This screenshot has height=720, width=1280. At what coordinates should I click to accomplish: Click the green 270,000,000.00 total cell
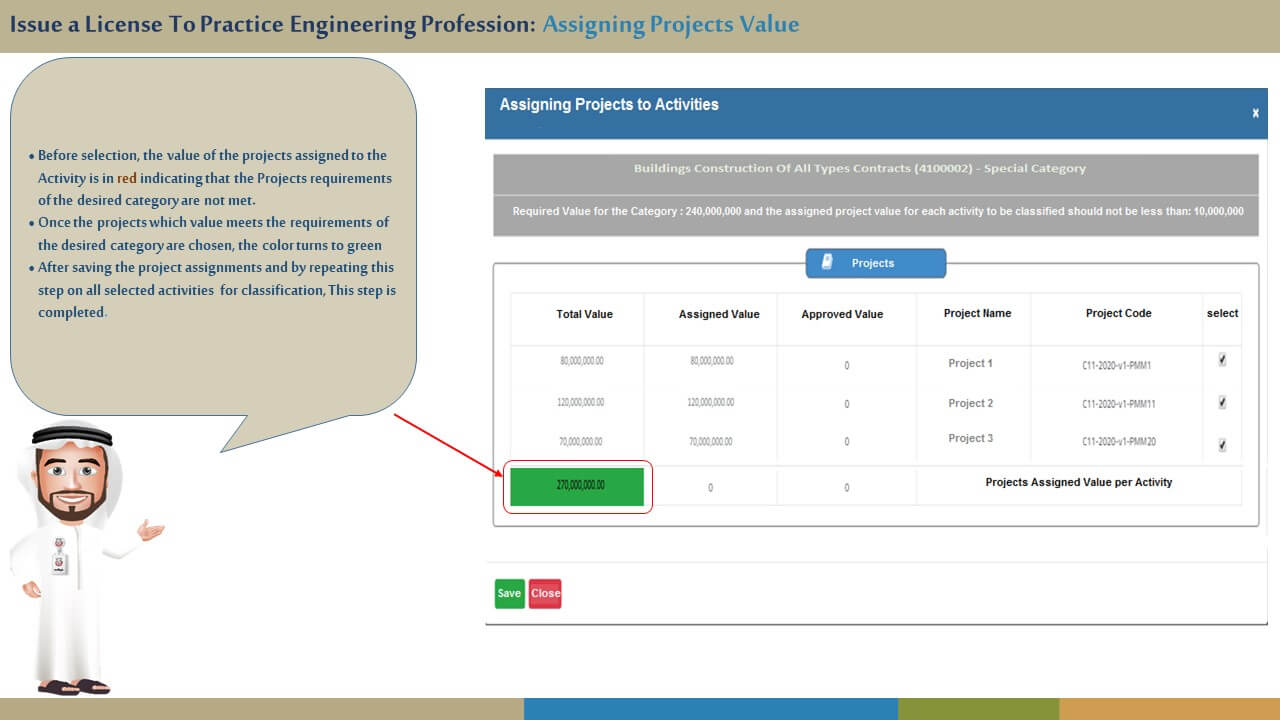tap(577, 486)
